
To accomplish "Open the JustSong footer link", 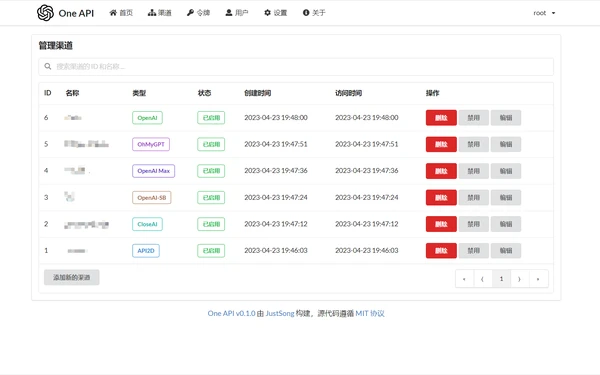I will 280,313.
